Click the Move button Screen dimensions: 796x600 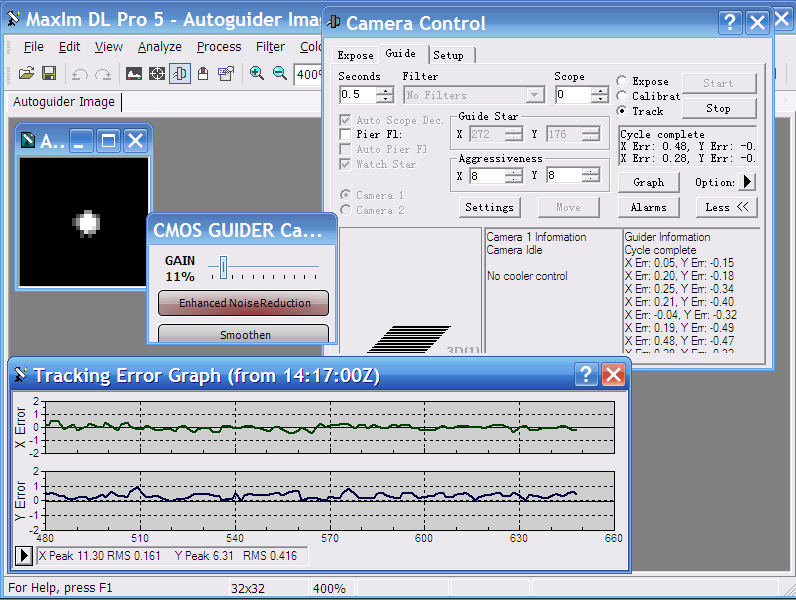pos(568,207)
